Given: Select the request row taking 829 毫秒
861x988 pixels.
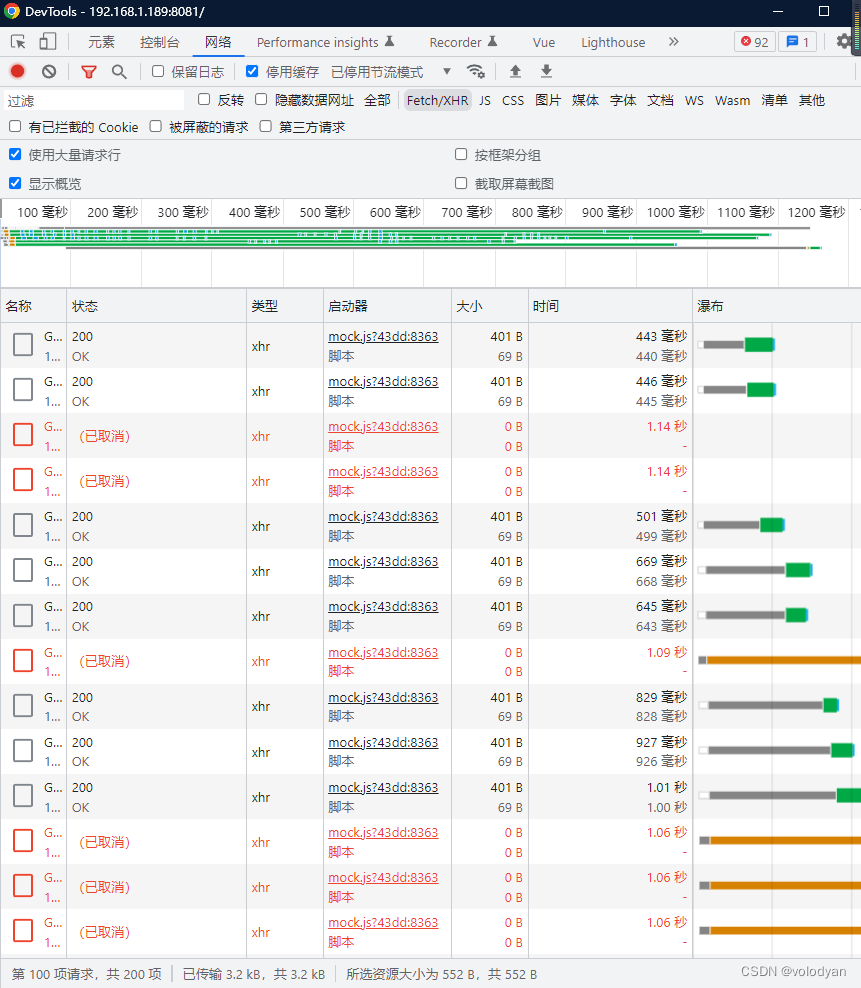Looking at the screenshot, I should pos(430,706).
